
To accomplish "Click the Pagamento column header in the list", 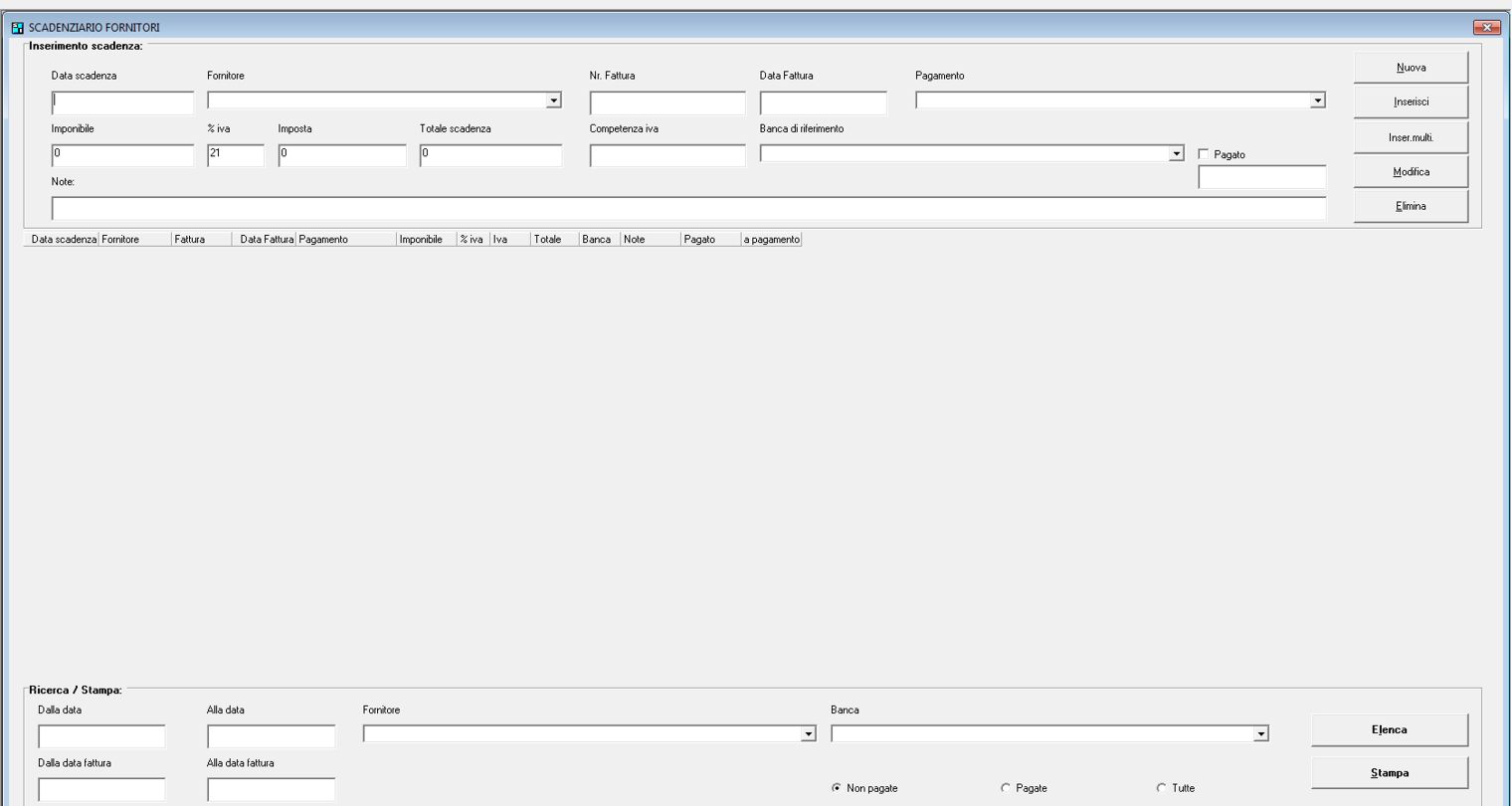I will click(x=346, y=240).
